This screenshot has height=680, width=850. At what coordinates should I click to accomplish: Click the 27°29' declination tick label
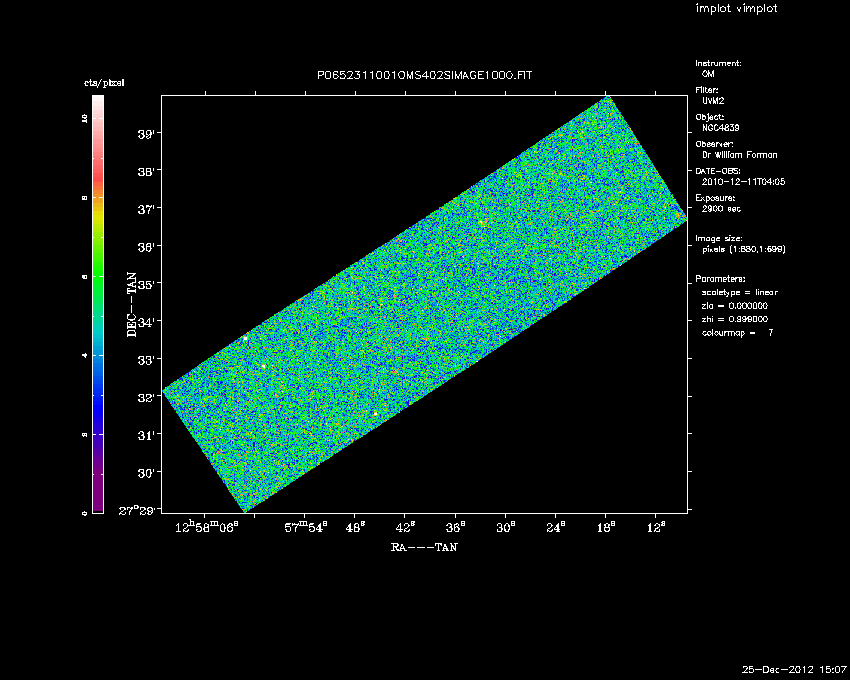click(x=139, y=510)
